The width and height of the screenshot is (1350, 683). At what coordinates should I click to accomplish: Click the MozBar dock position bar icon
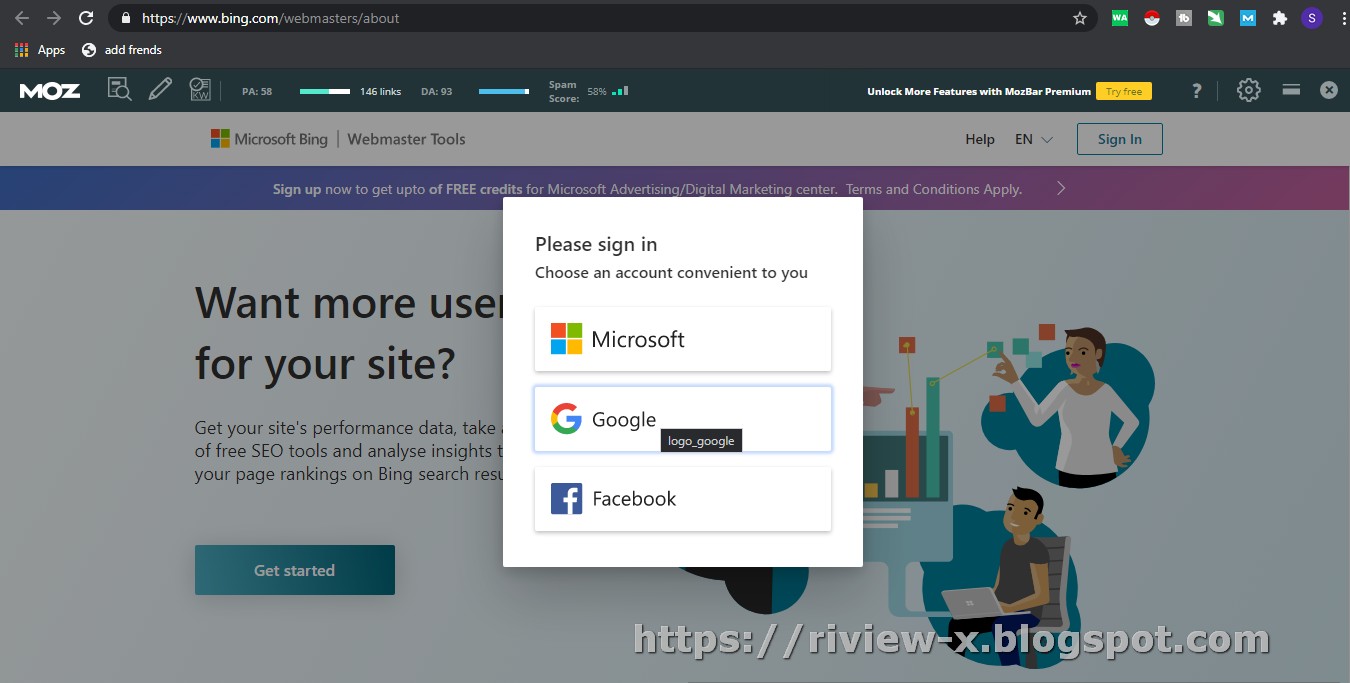point(1291,90)
